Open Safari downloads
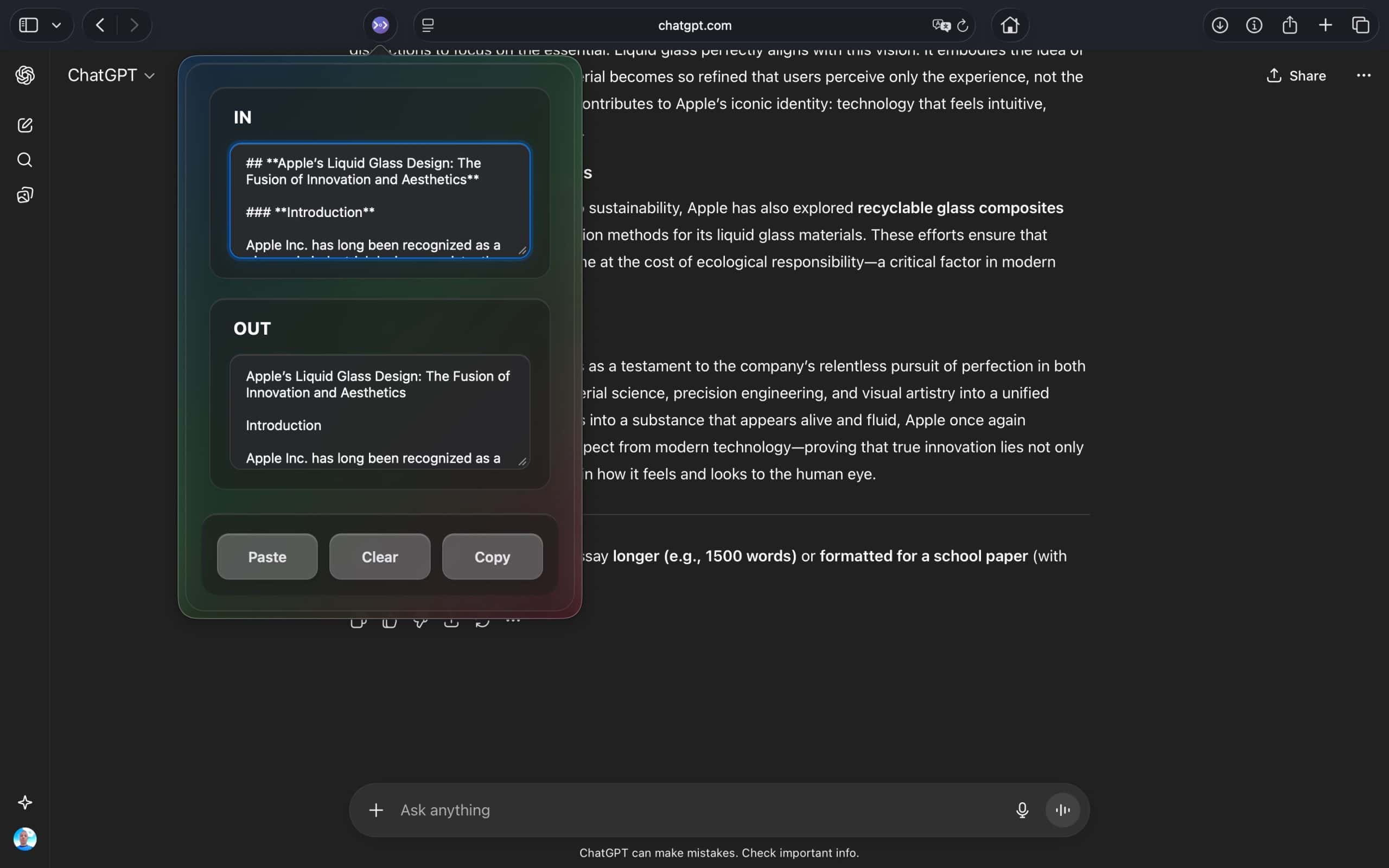Image resolution: width=1389 pixels, height=868 pixels. pyautogui.click(x=1220, y=25)
